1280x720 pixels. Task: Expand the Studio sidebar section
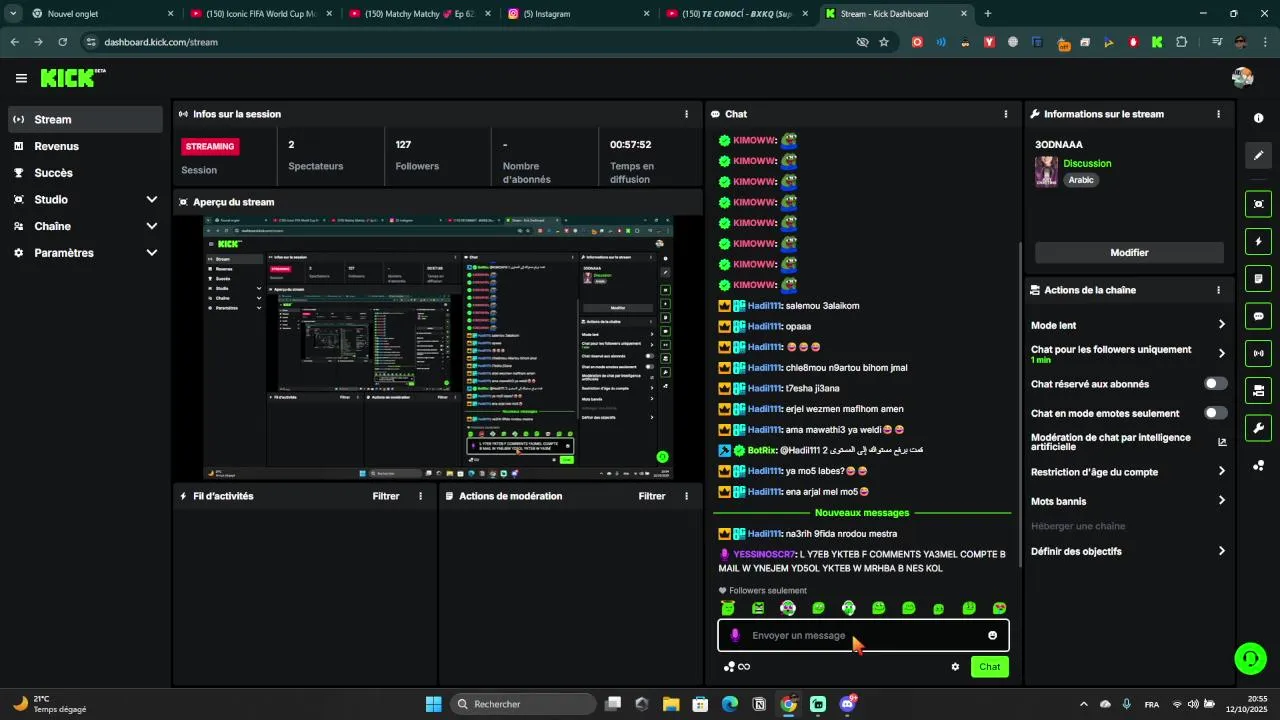tap(85, 199)
